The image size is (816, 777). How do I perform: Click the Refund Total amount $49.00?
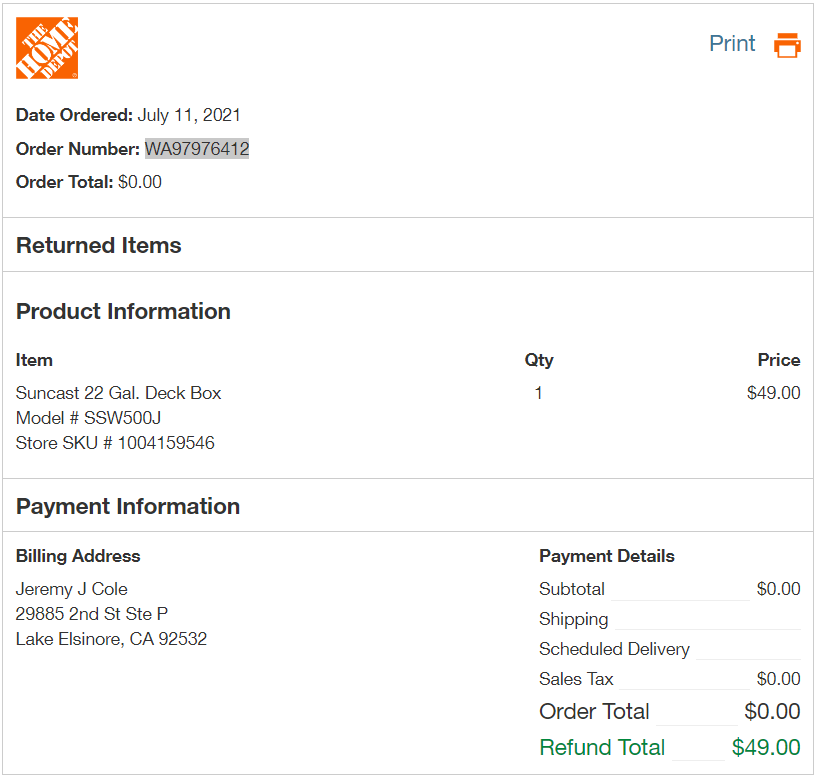[766, 747]
